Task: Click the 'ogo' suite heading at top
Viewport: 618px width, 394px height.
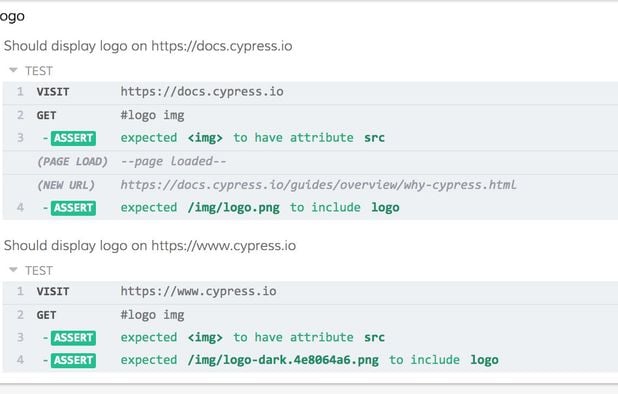Action: click(x=12, y=17)
